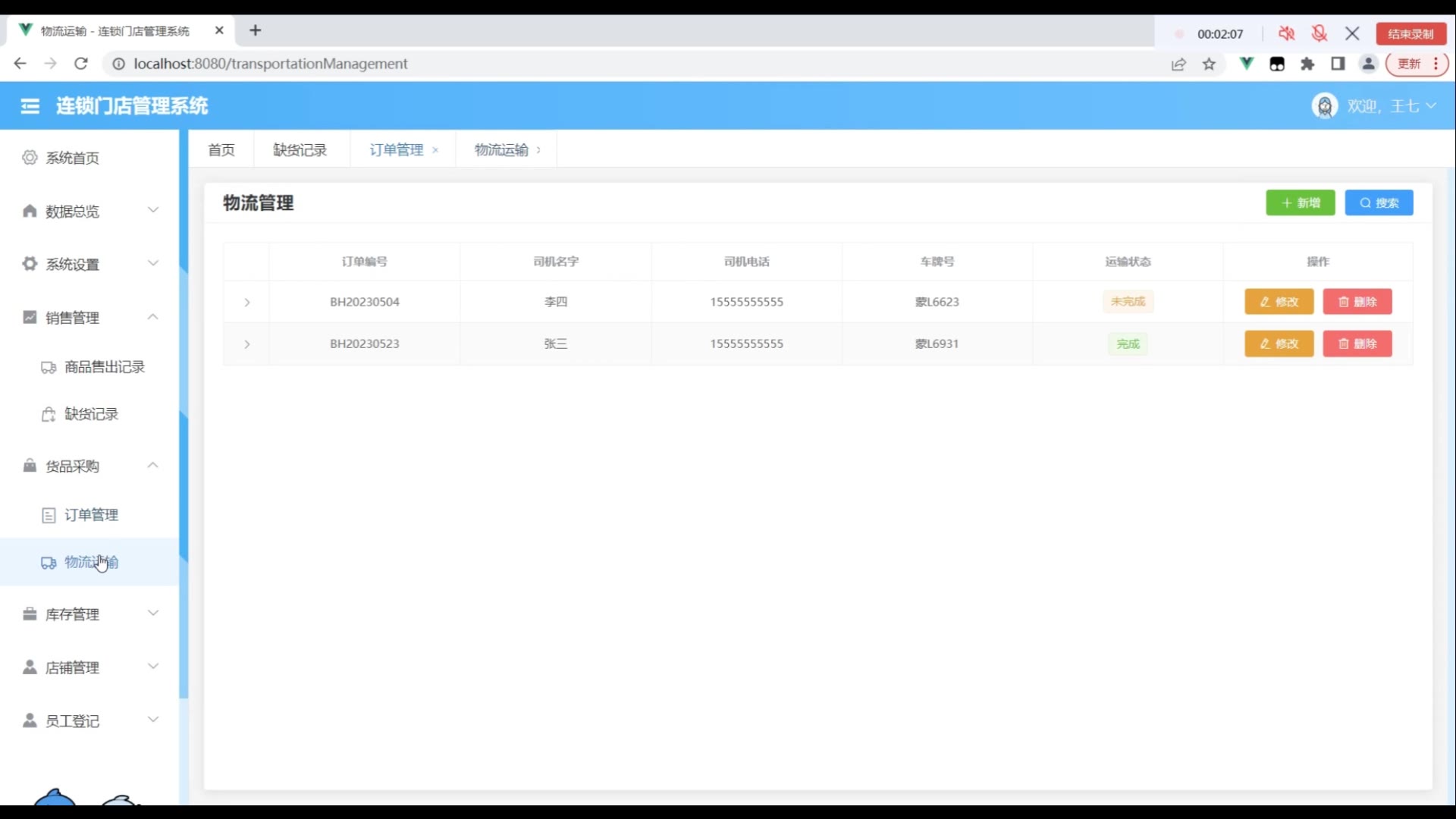Delete the 张三 transport record
This screenshot has width=1456, height=819.
coord(1357,344)
